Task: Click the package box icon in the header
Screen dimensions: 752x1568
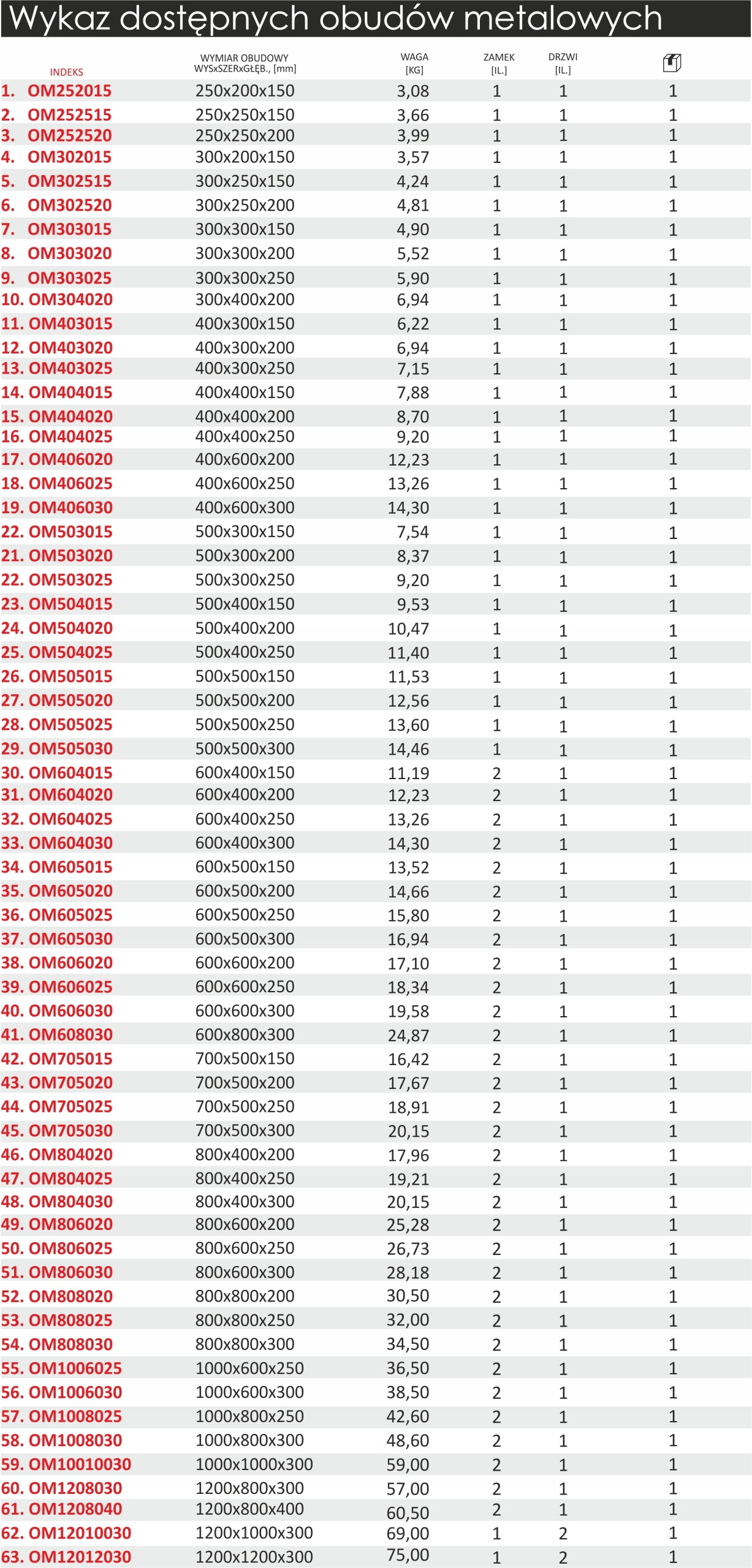Action: [x=672, y=62]
